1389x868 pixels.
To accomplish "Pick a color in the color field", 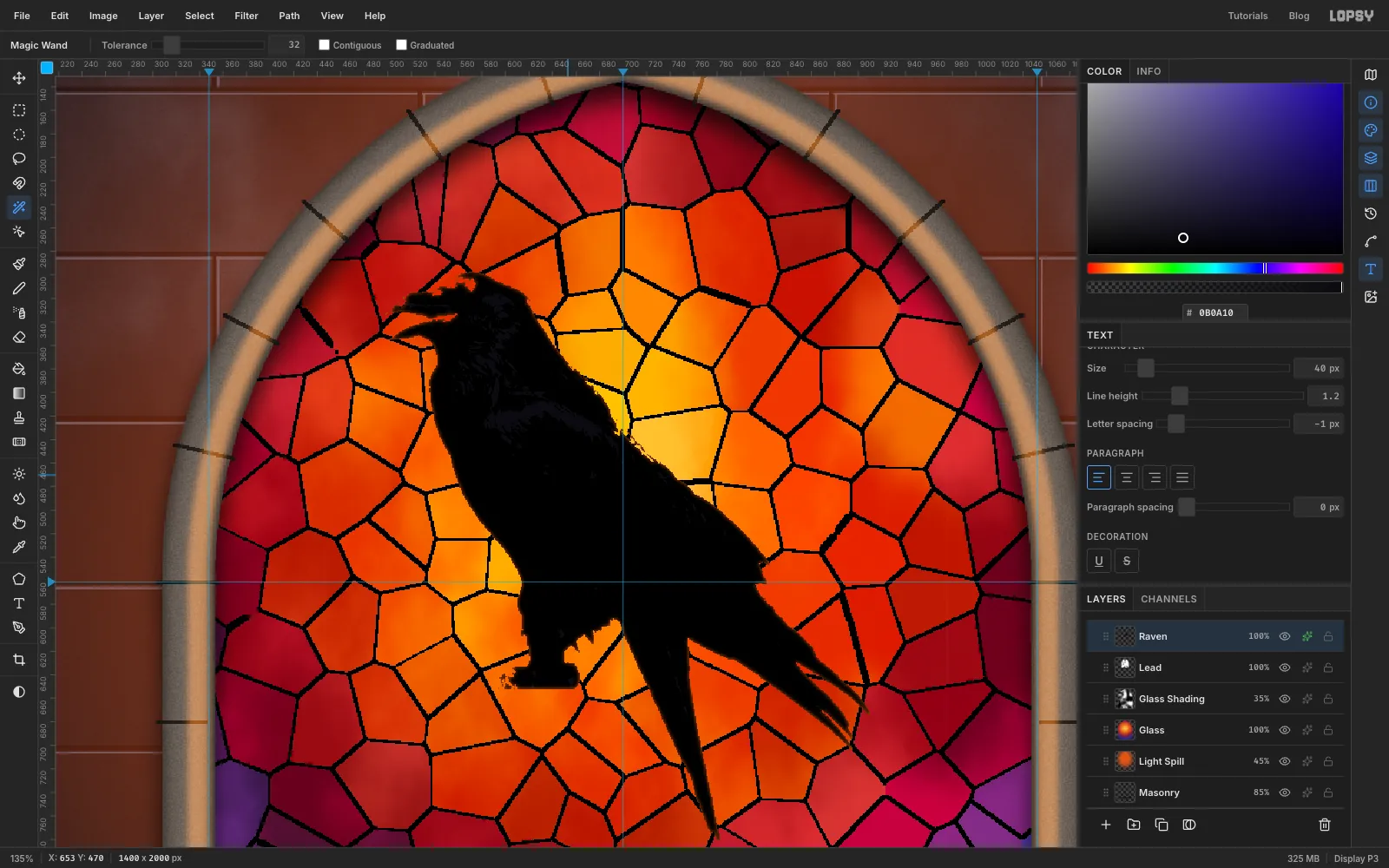I will [x=1215, y=168].
